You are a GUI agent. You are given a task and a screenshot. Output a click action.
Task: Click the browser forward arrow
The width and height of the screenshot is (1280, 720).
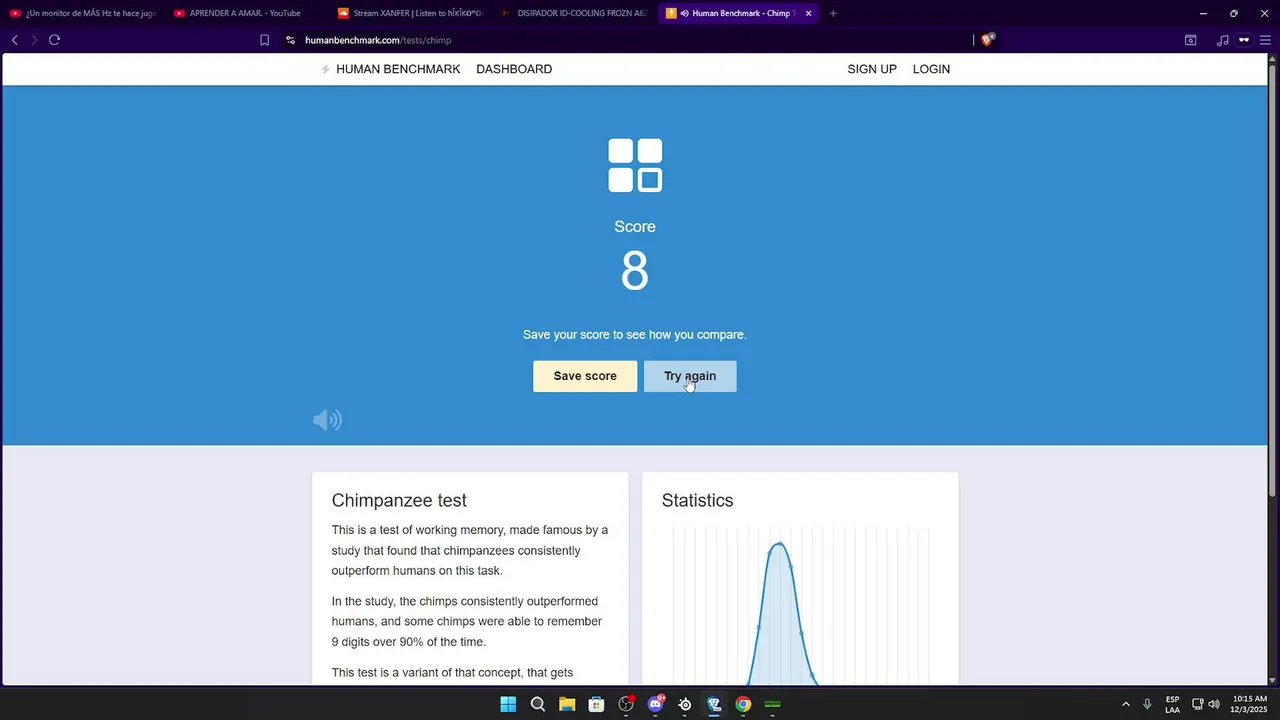point(34,40)
